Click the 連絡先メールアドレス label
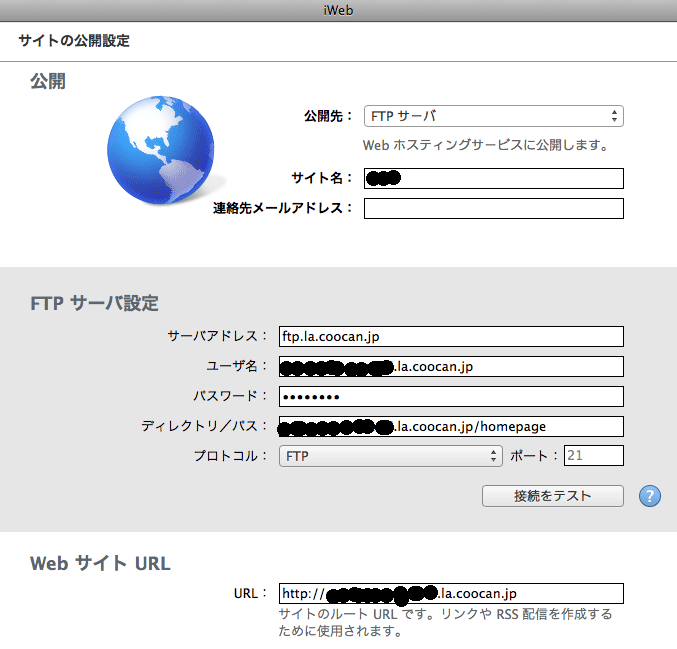Screen dimensions: 677x649 283,208
